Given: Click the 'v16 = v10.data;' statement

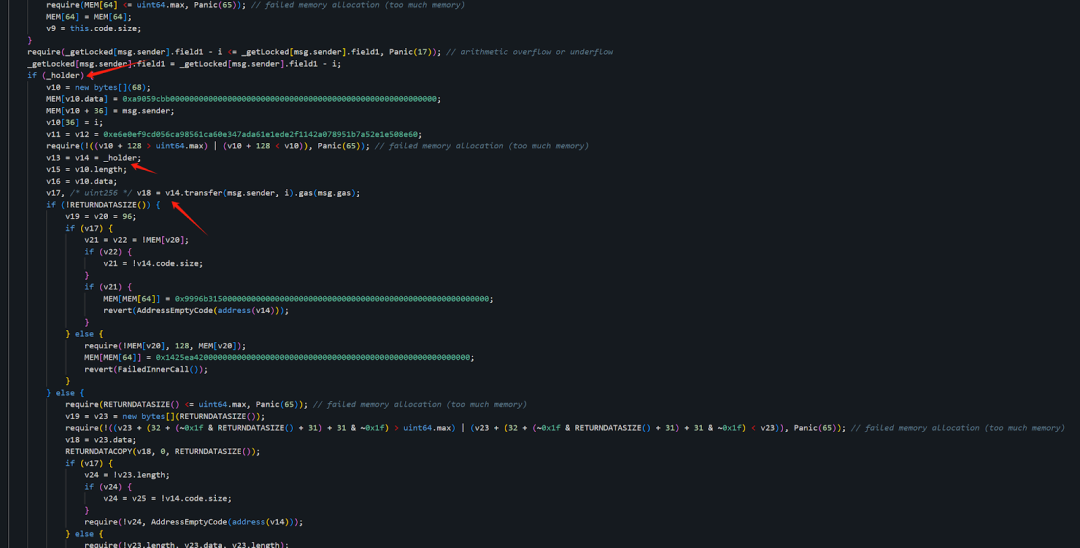Looking at the screenshot, I should pos(81,181).
